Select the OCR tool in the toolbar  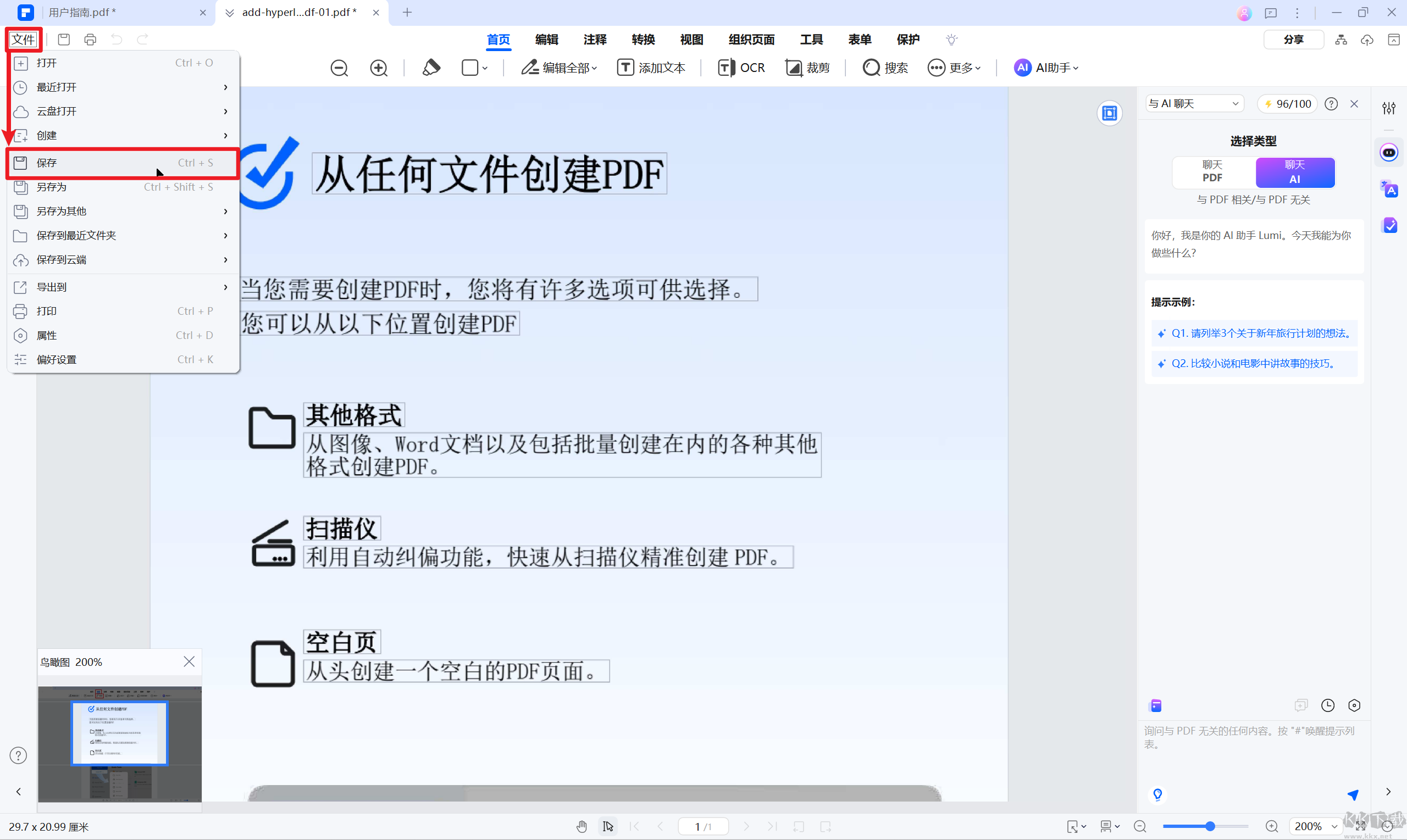tap(742, 68)
